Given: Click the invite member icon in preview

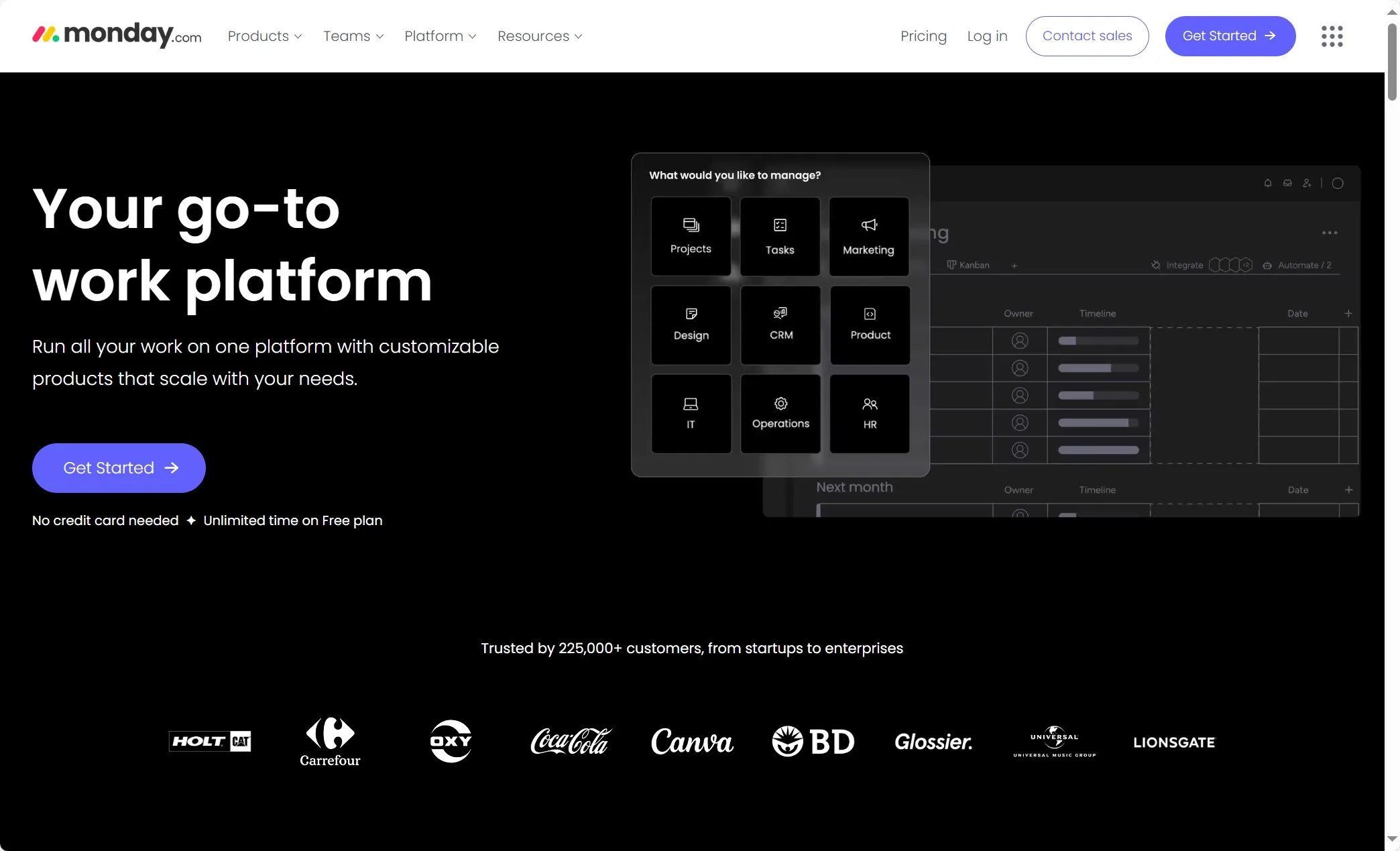Looking at the screenshot, I should [1307, 183].
